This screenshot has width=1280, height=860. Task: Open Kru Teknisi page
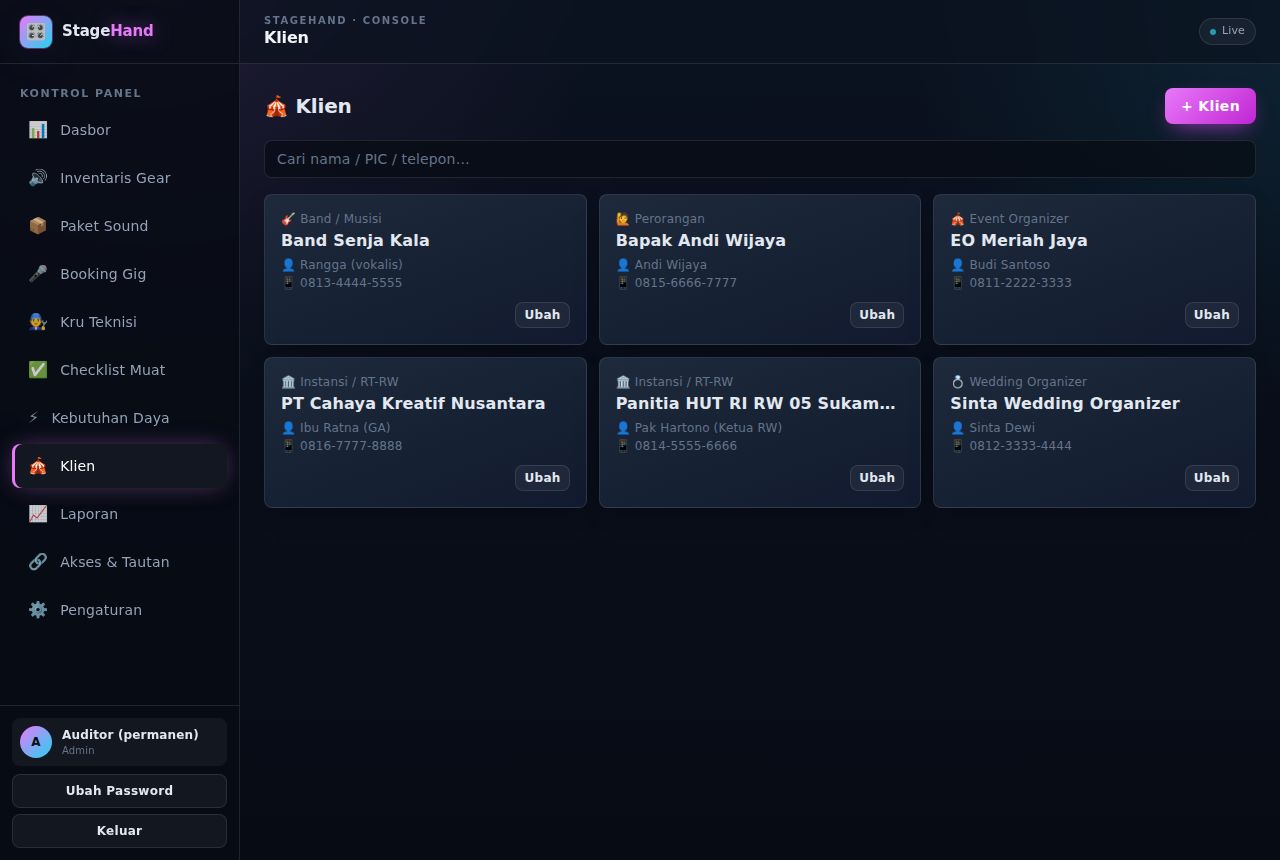coord(120,322)
